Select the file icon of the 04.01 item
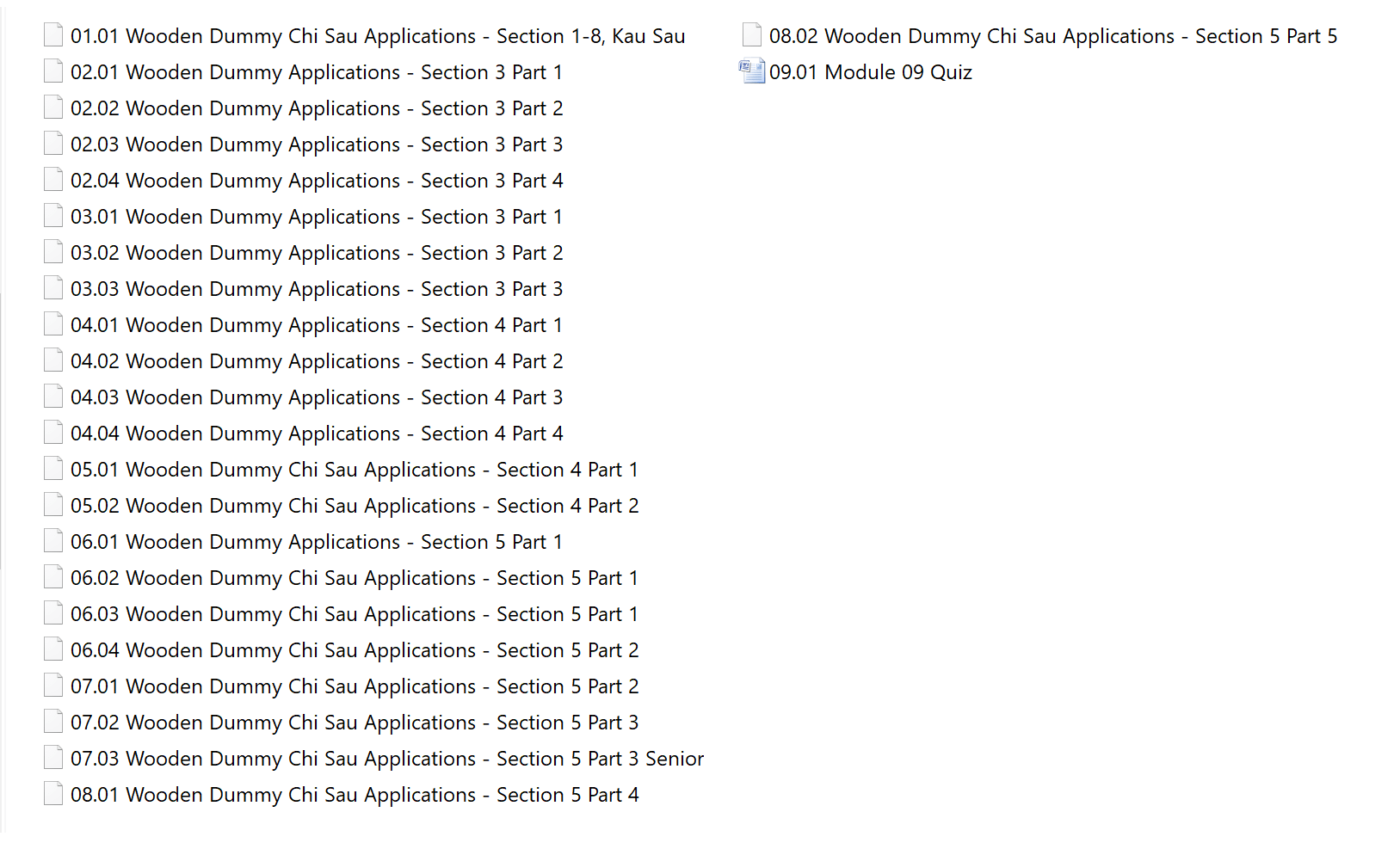Image resolution: width=1400 pixels, height=849 pixels. click(x=53, y=324)
